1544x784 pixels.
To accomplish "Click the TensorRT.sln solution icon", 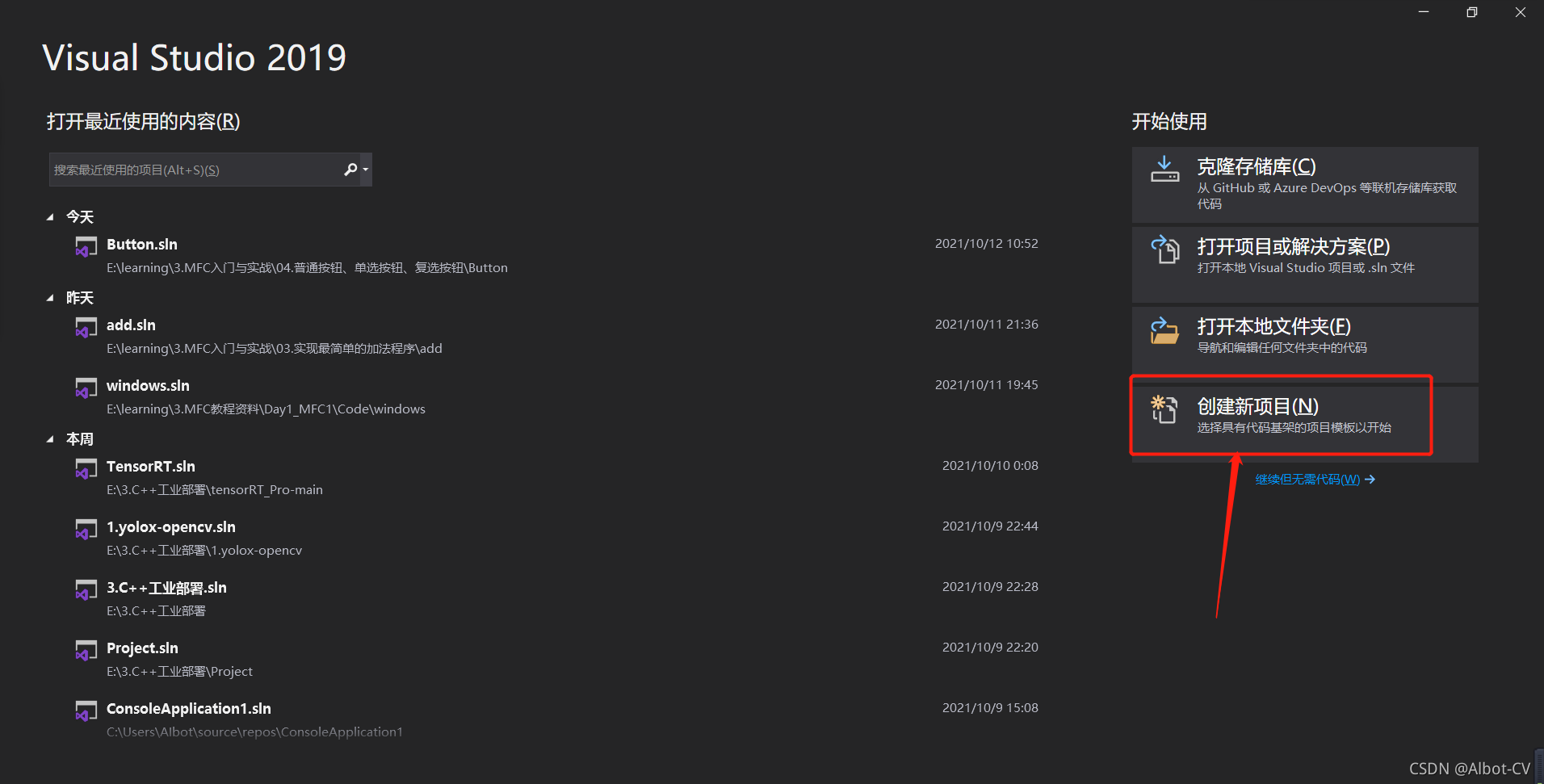I will coord(86,469).
